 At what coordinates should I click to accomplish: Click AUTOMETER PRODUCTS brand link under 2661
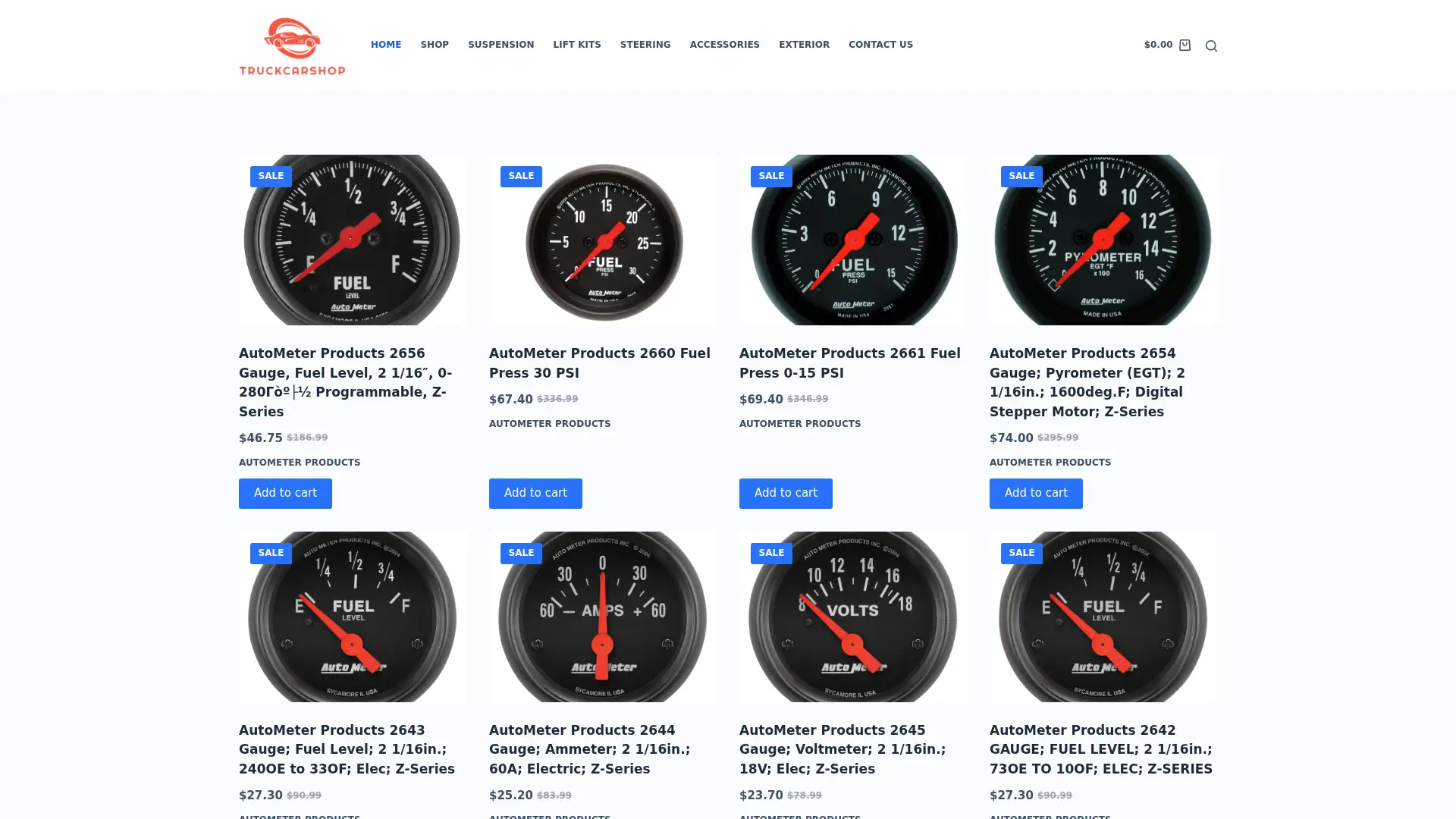pos(799,423)
